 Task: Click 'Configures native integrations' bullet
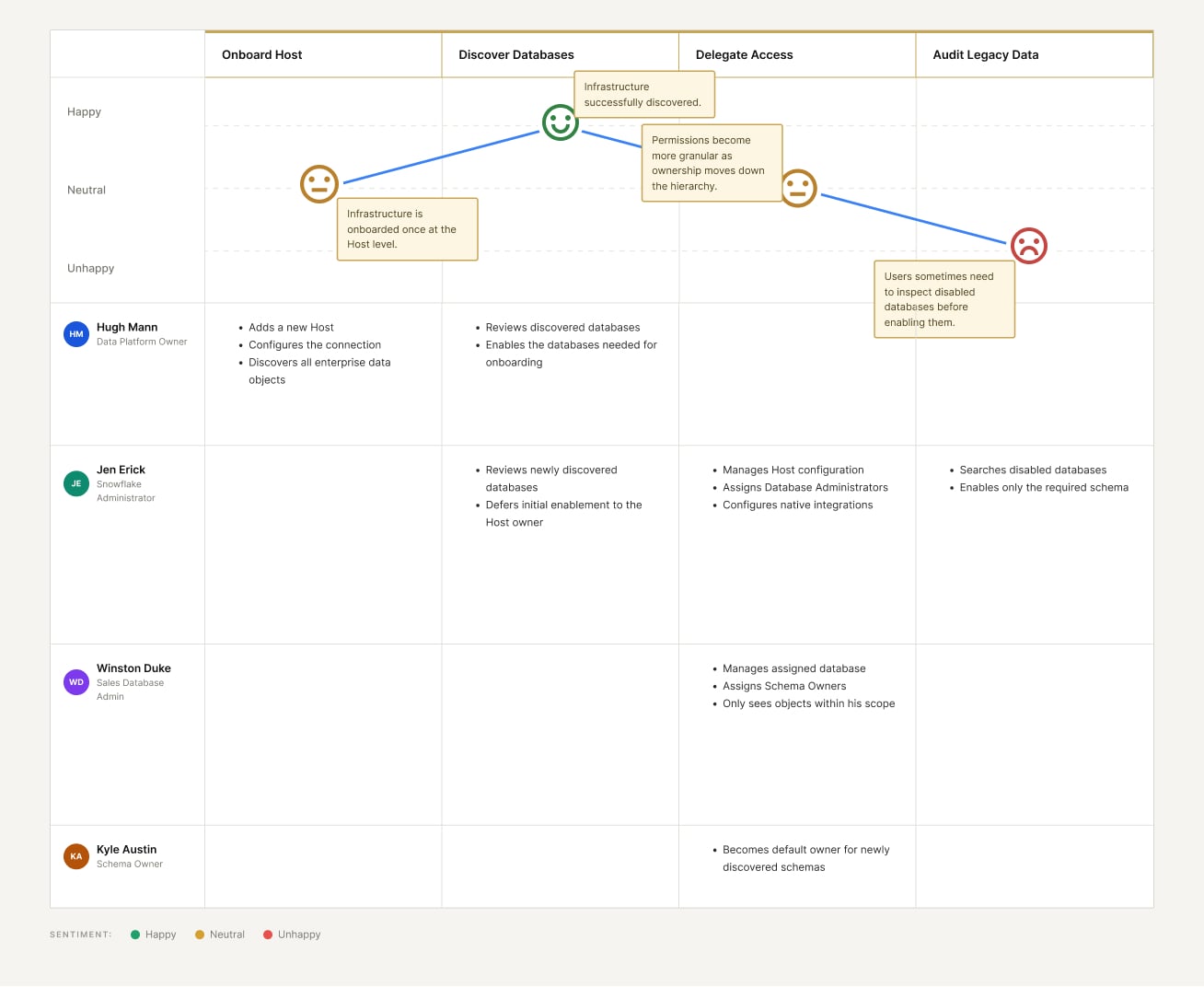[x=797, y=505]
